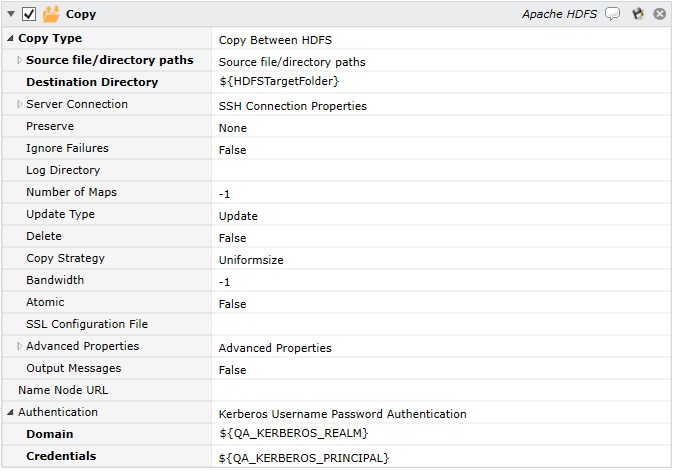This screenshot has width=674, height=471.
Task: Click the icon next to the comment bubble
Action: pyautogui.click(x=637, y=14)
